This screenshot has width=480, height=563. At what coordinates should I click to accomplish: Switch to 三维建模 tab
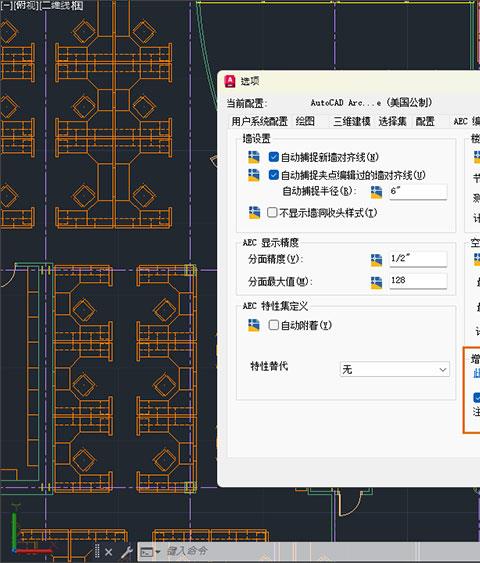pos(351,121)
